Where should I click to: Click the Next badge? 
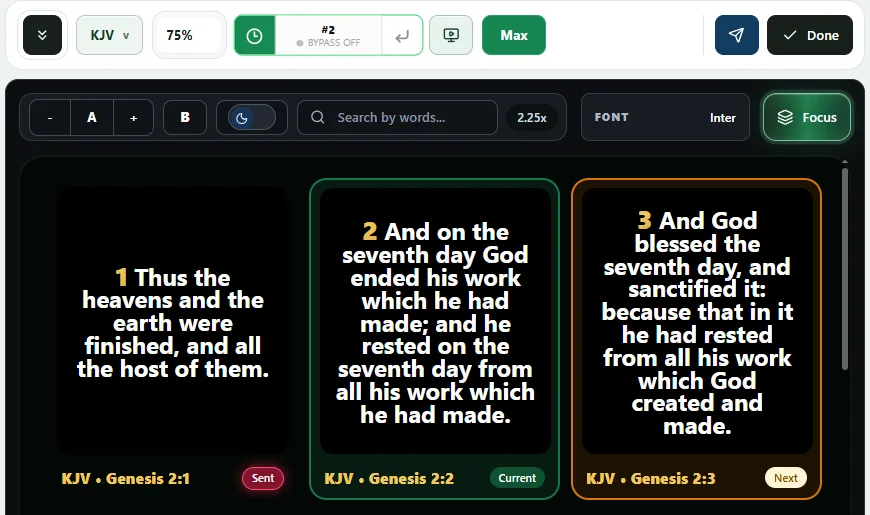pos(786,478)
